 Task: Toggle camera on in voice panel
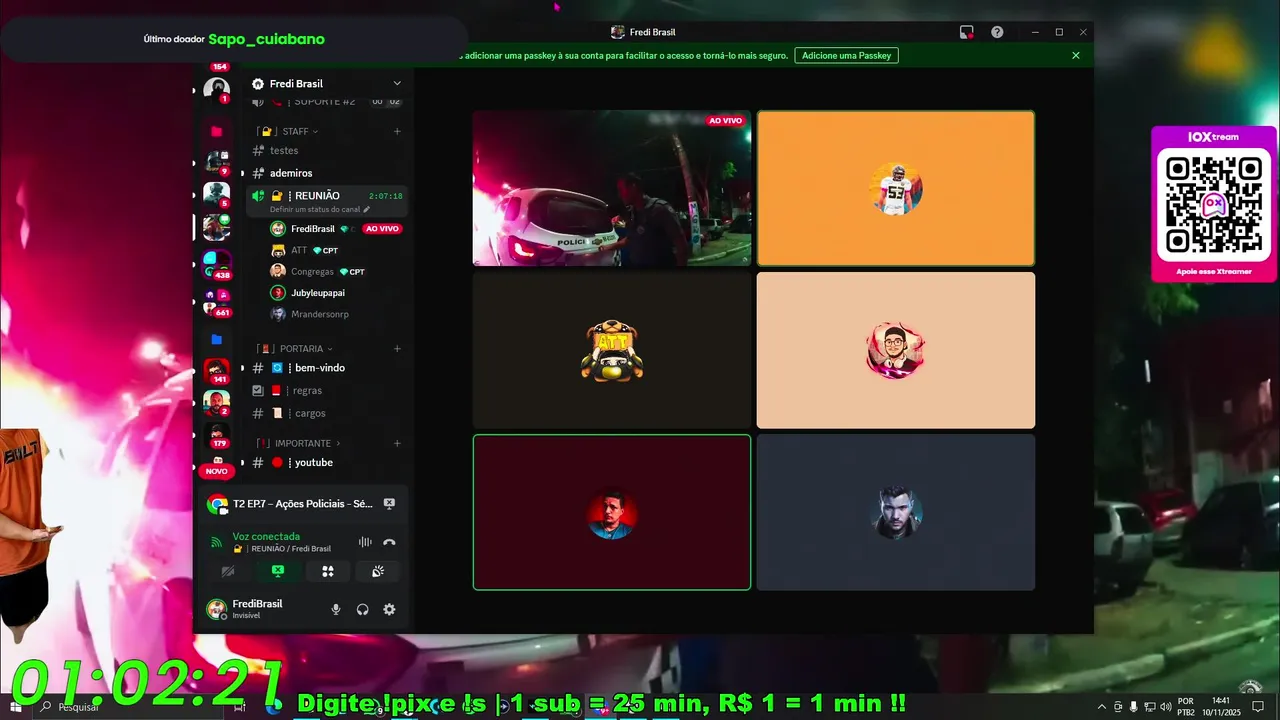click(x=228, y=571)
